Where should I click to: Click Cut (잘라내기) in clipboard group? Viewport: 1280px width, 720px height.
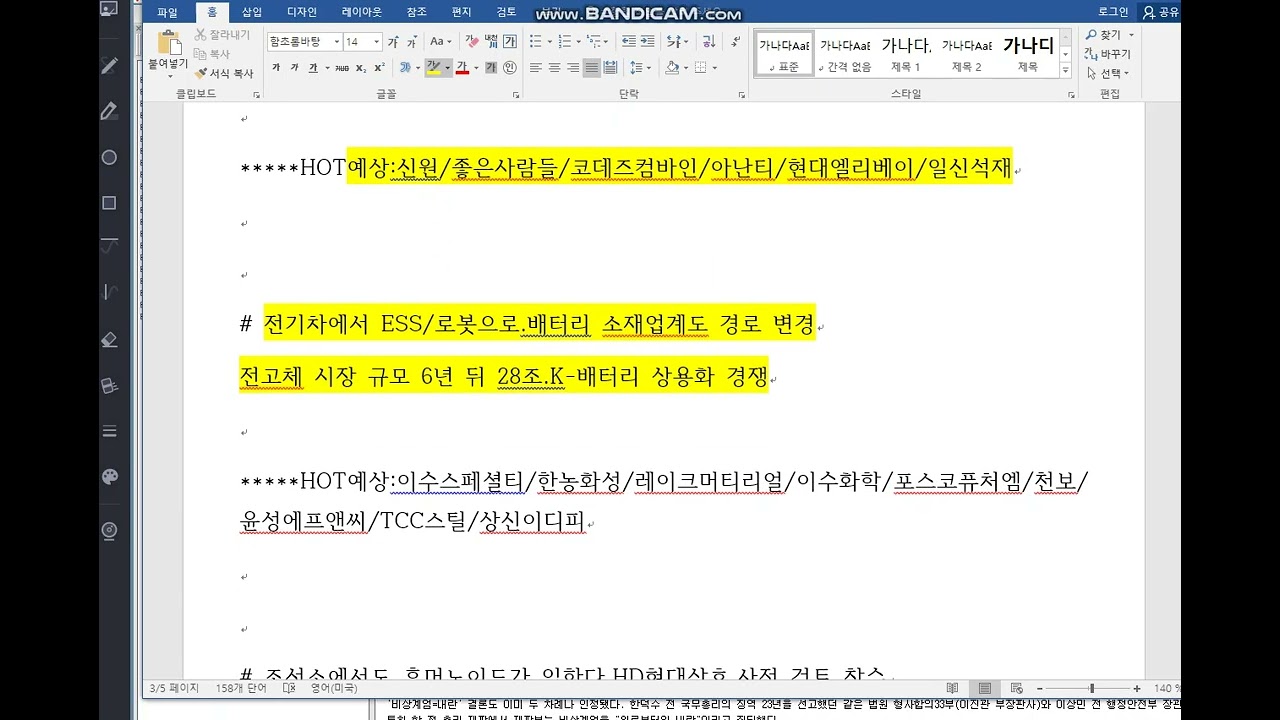point(222,35)
